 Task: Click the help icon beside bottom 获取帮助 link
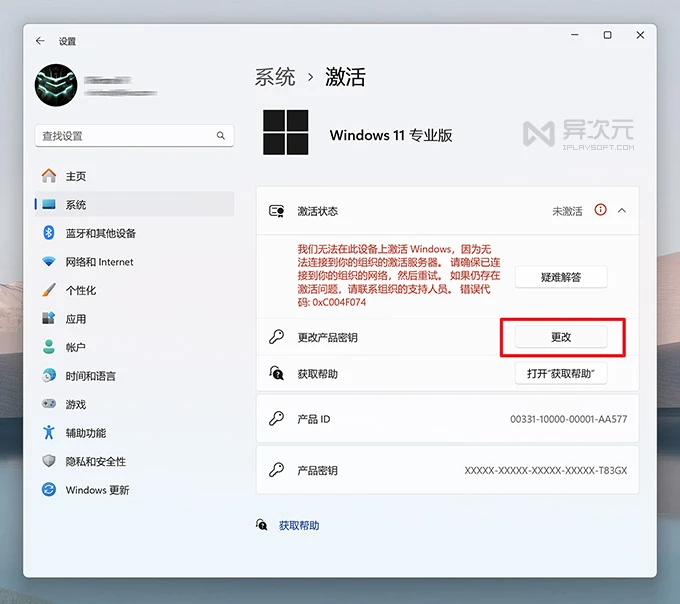click(x=262, y=525)
